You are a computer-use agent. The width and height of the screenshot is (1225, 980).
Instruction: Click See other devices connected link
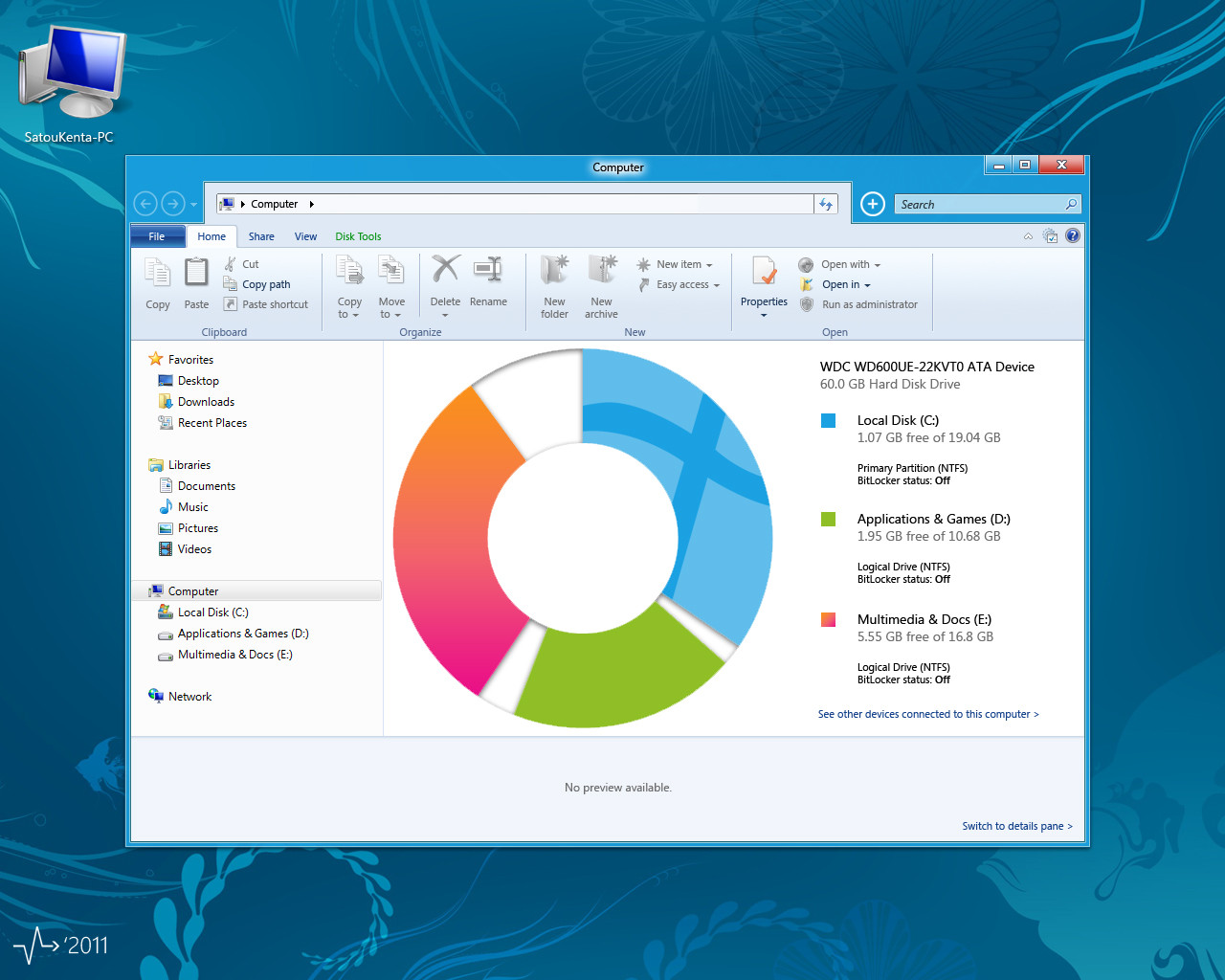928,714
